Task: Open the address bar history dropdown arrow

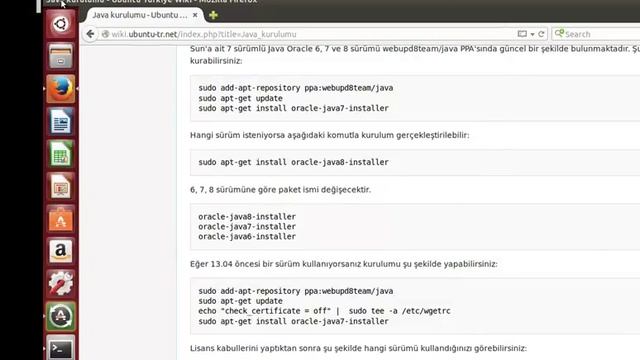Action: pos(532,34)
